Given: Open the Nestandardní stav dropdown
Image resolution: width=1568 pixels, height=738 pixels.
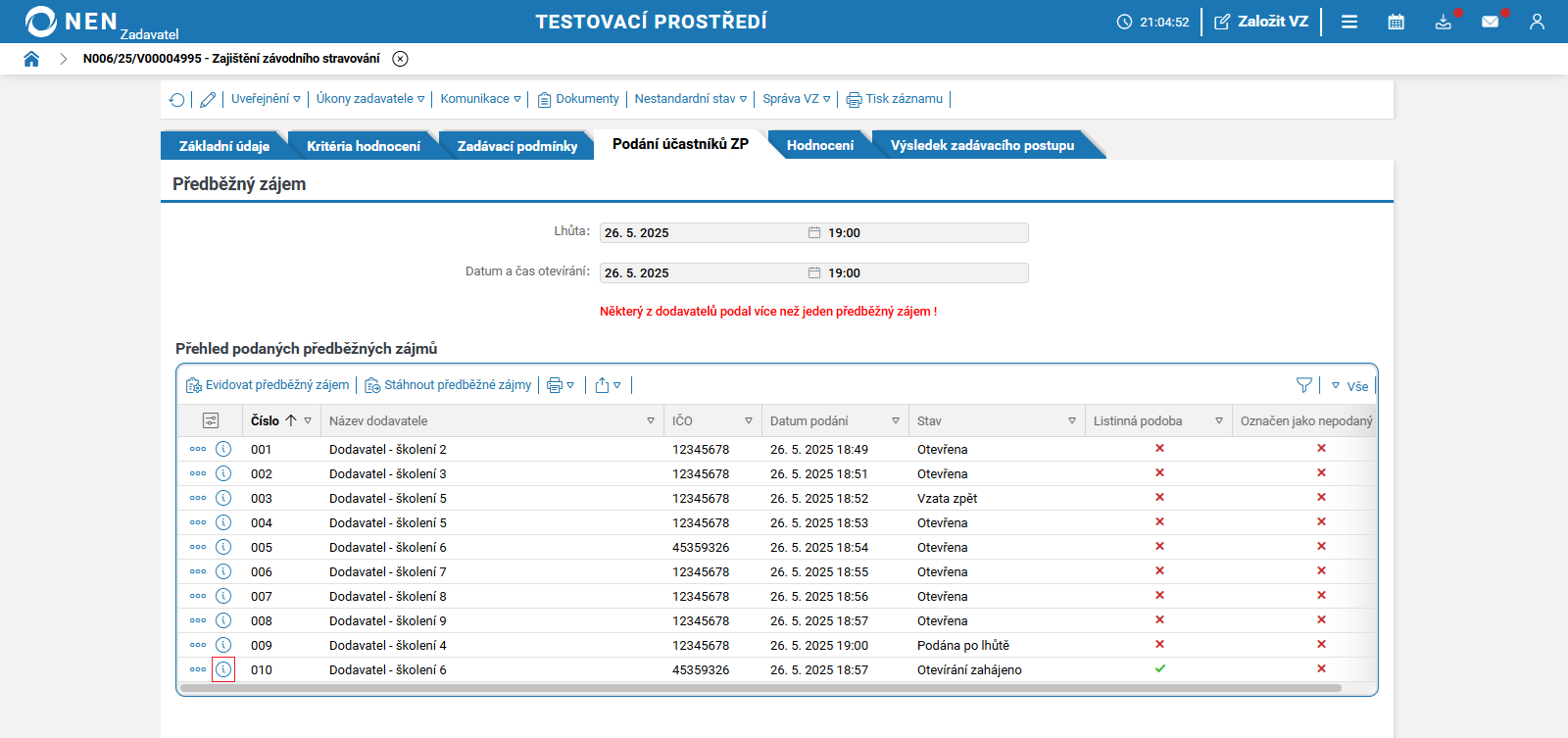Looking at the screenshot, I should pyautogui.click(x=690, y=99).
